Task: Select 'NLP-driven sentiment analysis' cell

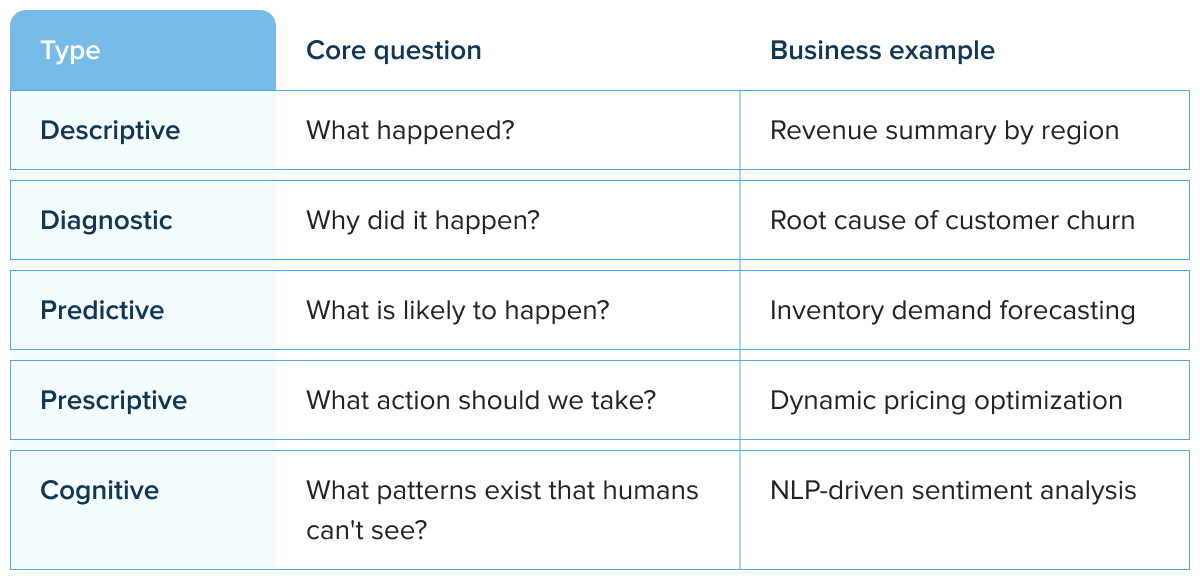Action: pos(953,491)
